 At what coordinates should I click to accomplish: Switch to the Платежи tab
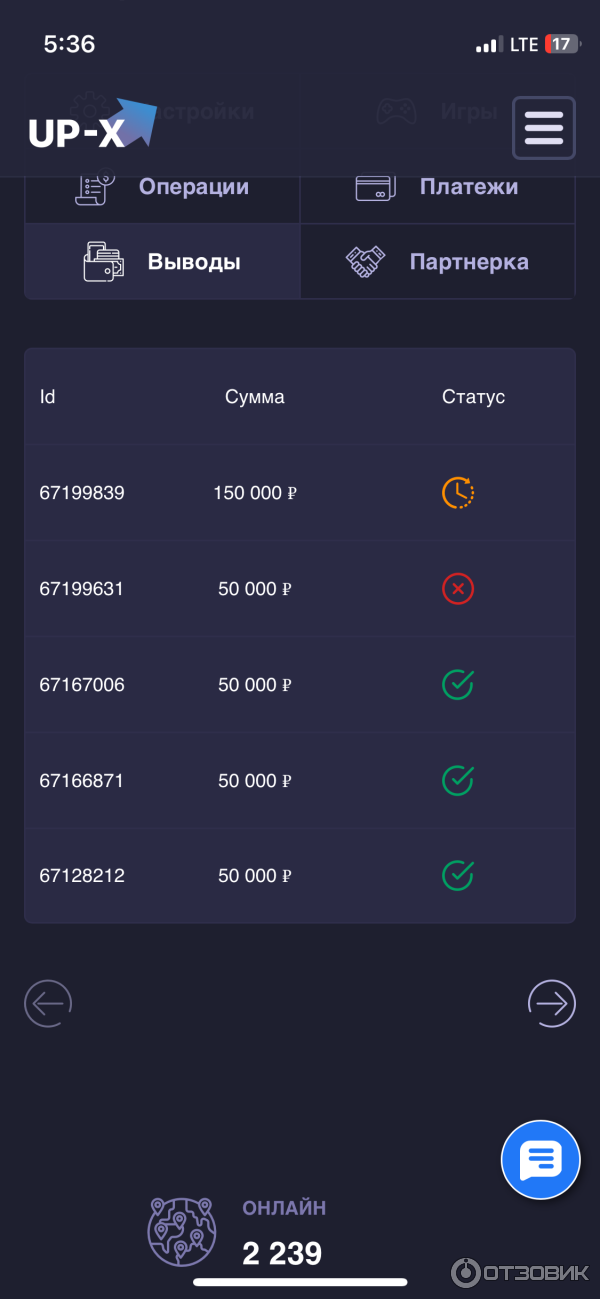[438, 188]
